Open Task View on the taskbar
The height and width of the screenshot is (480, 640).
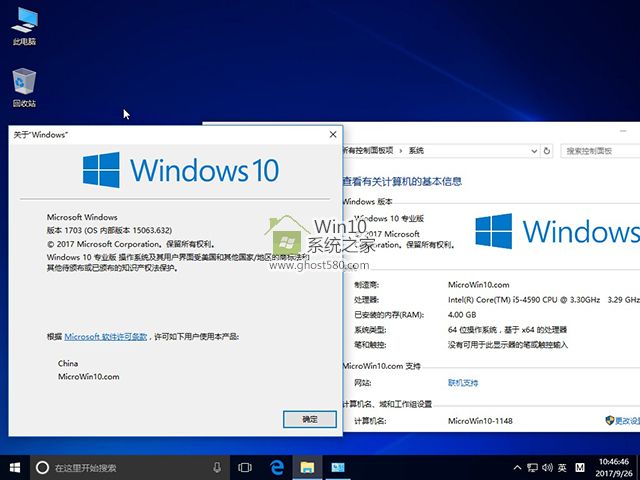pyautogui.click(x=245, y=468)
